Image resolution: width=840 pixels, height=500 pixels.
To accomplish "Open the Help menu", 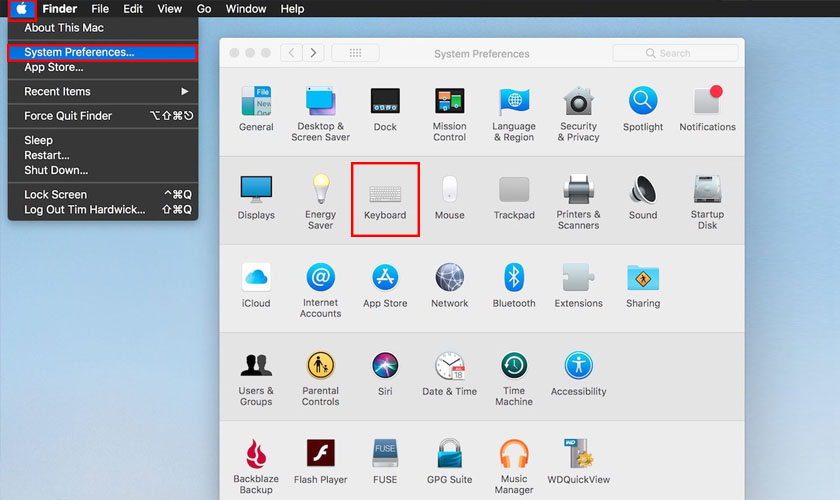I will click(x=292, y=9).
